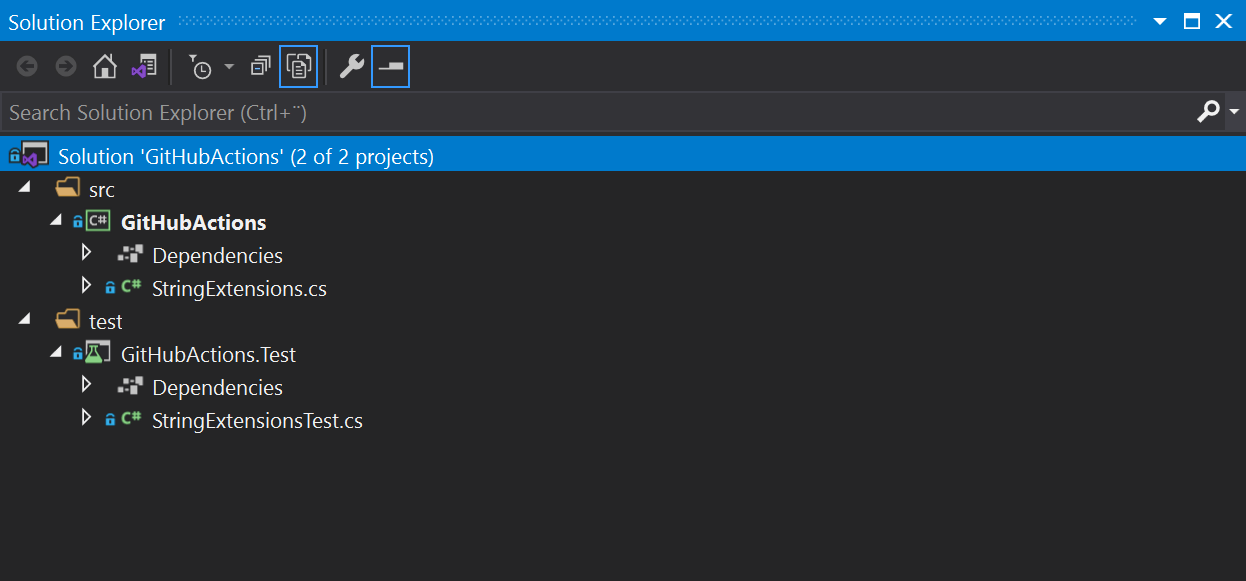
Task: Toggle the solution lock icon
Action: click(x=16, y=153)
